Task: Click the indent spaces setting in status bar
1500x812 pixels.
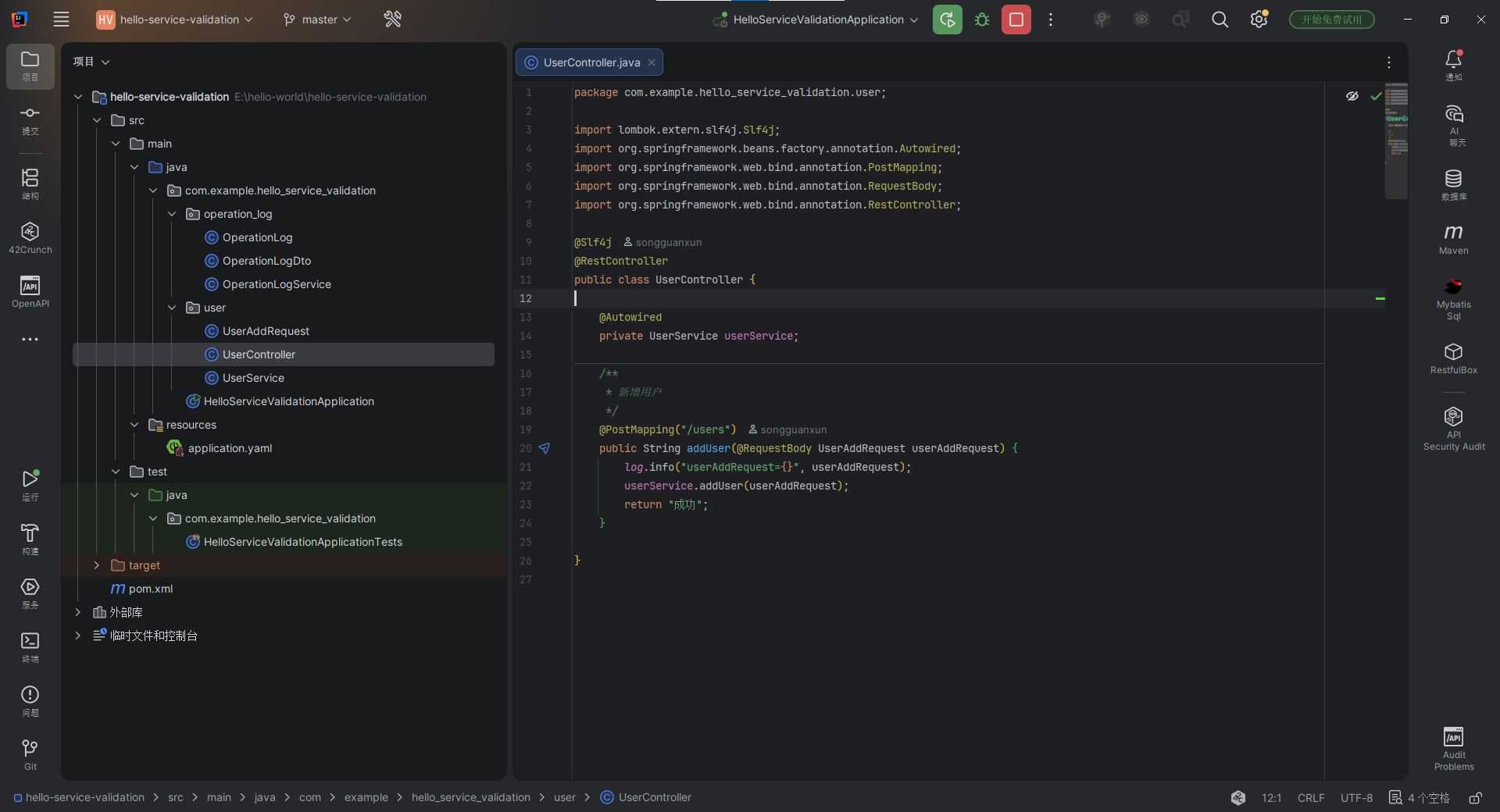Action: tap(1420, 797)
